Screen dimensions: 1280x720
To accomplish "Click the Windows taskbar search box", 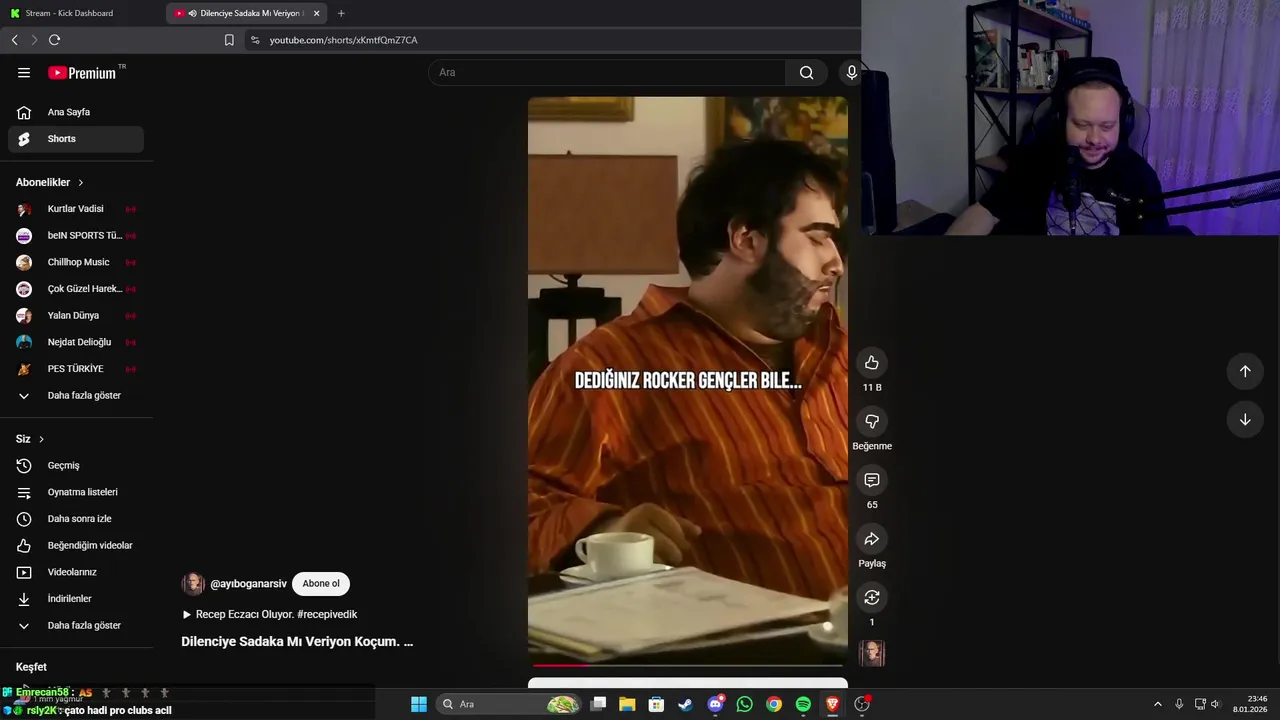I will [x=510, y=704].
